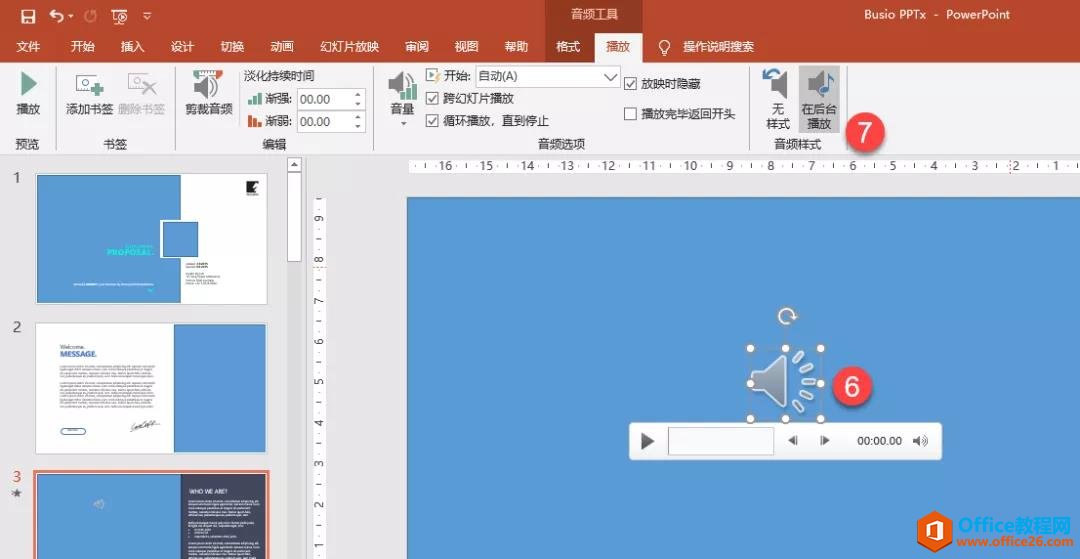Uncheck Loop until Stopped (循环播放) checkbox

click(x=433, y=121)
